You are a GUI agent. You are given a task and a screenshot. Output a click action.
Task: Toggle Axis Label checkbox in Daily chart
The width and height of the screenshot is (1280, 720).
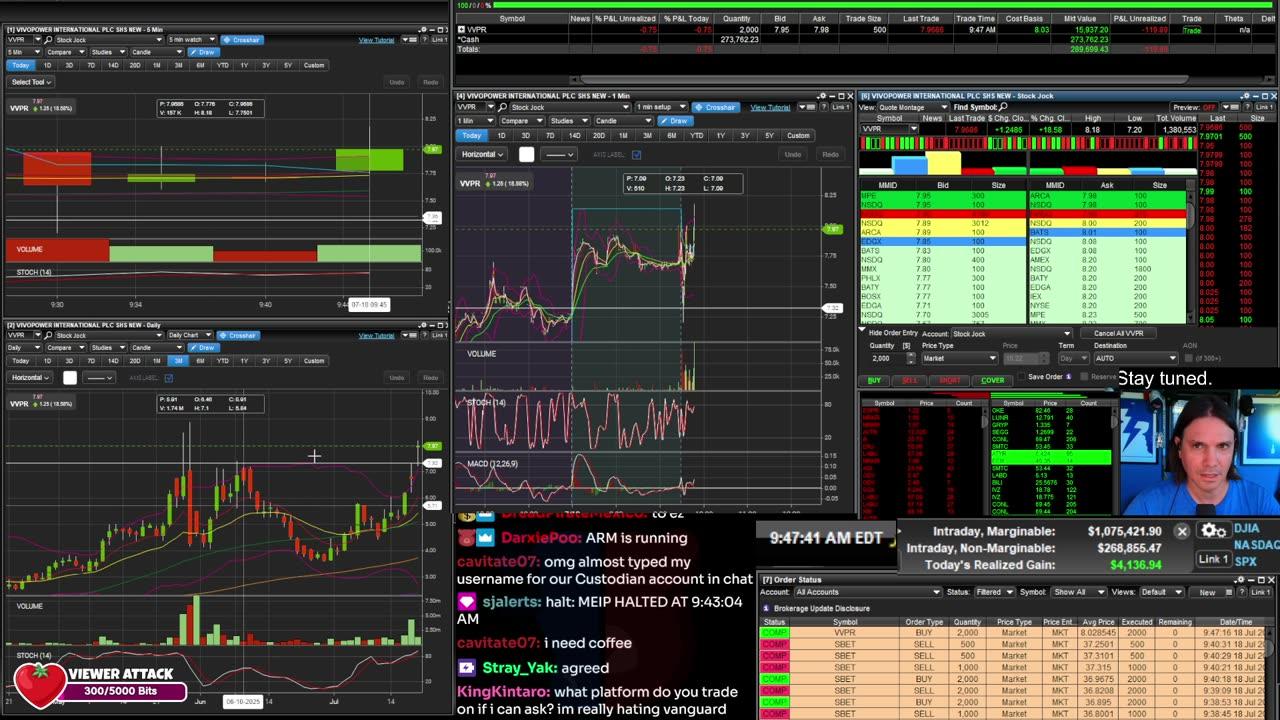tap(169, 377)
